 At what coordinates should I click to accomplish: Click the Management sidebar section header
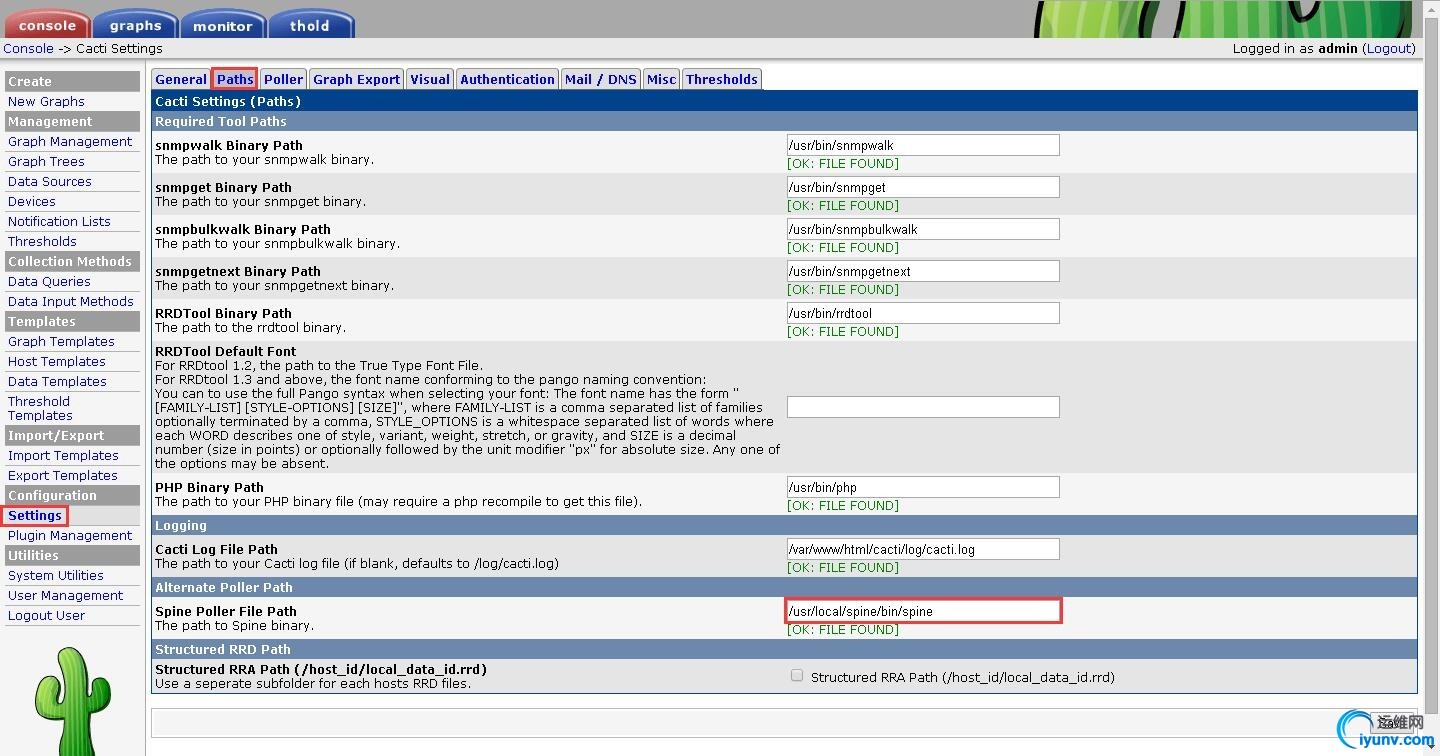tap(72, 121)
